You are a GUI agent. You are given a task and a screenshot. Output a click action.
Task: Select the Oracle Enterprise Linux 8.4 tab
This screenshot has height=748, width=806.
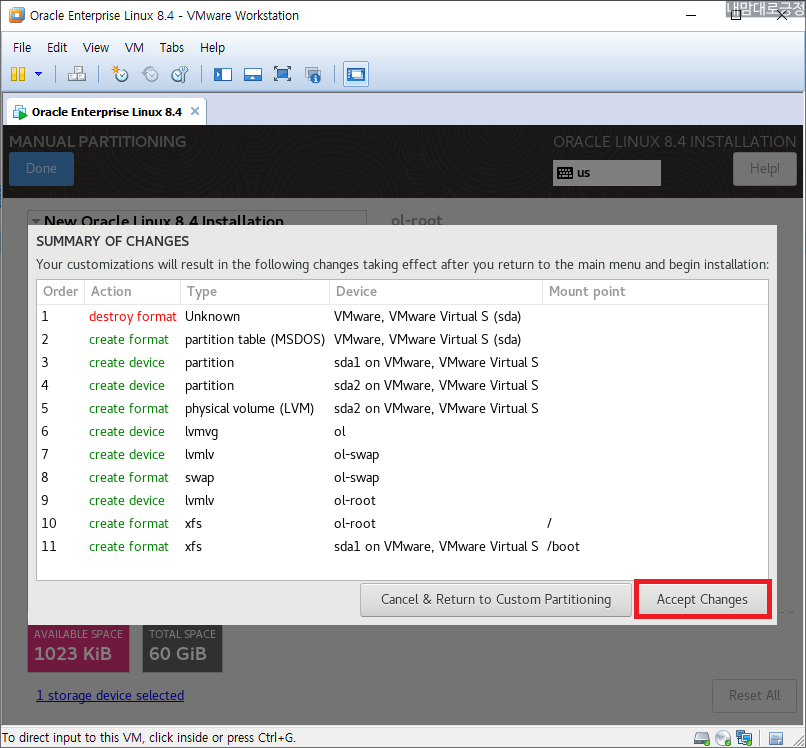tap(106, 112)
